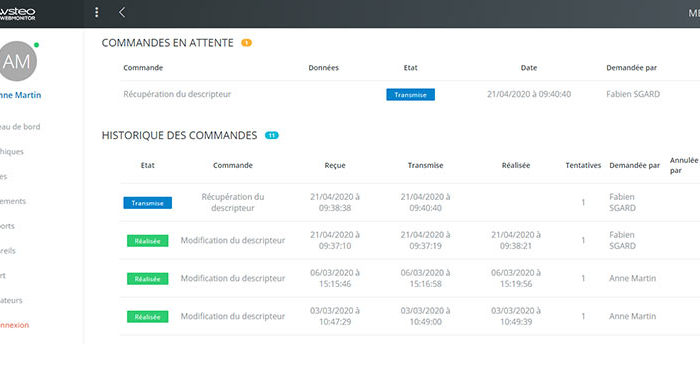
Task: Open the three-dot menu in header
Action: point(96,13)
